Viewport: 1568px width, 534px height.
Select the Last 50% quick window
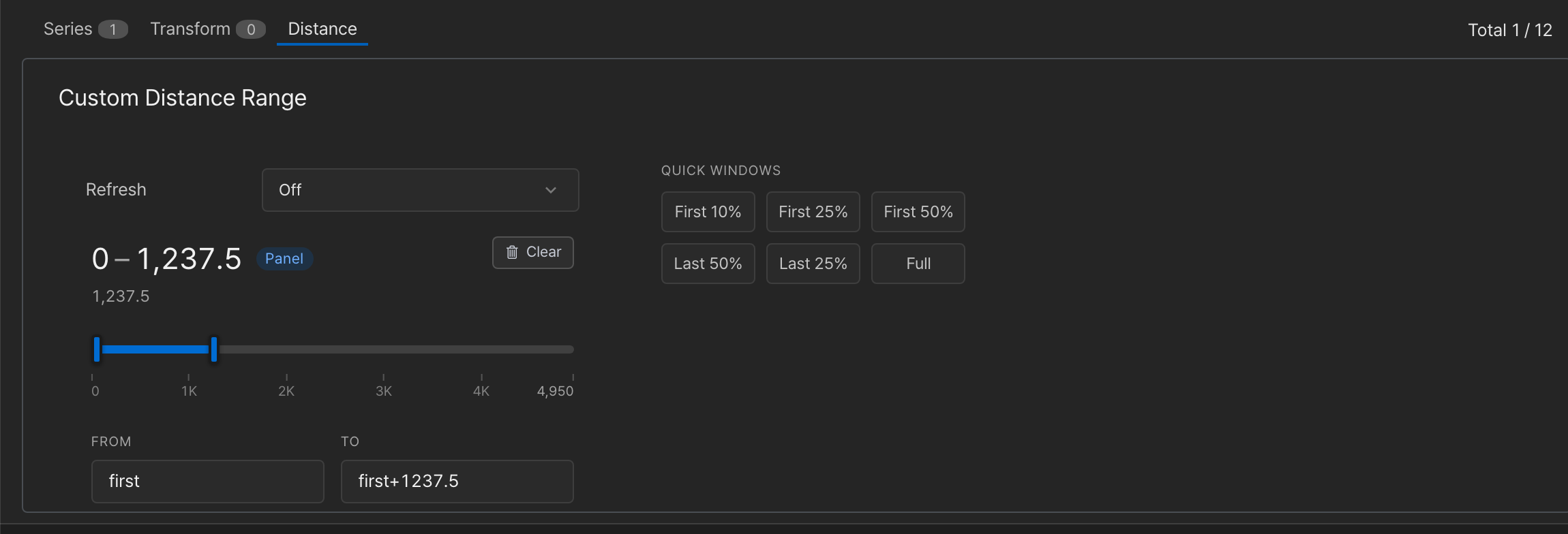[x=708, y=264]
